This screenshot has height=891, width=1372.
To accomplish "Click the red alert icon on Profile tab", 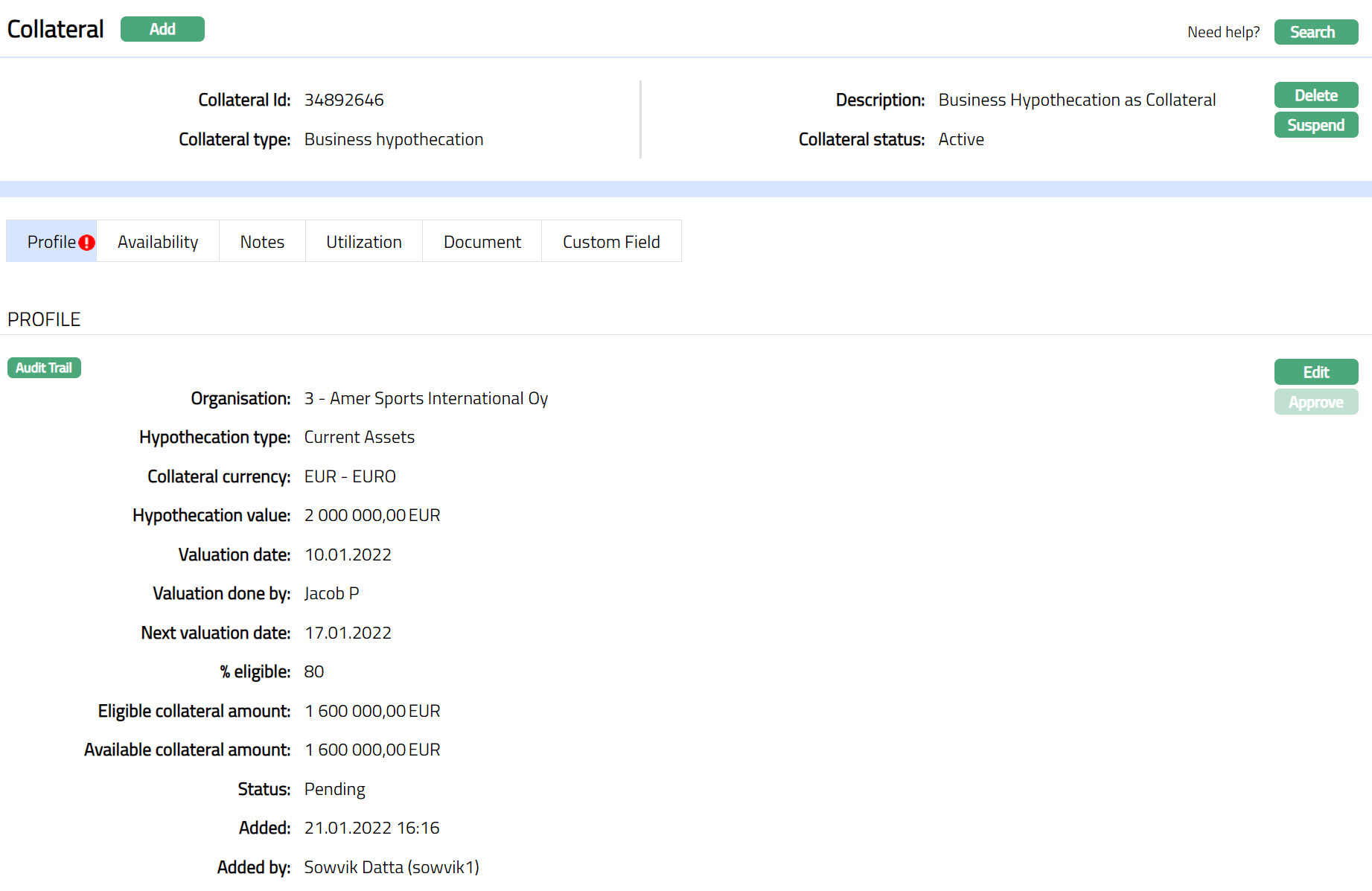I will click(87, 243).
